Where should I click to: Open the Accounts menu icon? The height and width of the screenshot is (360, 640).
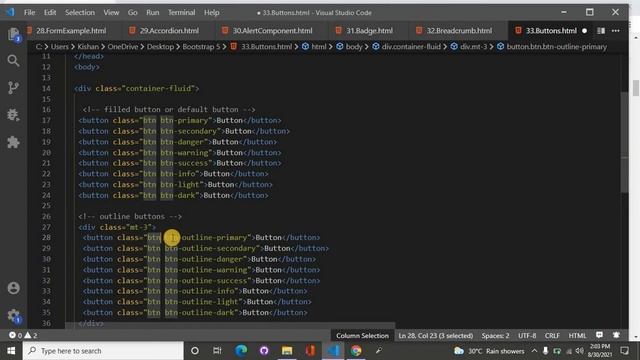pos(13,288)
